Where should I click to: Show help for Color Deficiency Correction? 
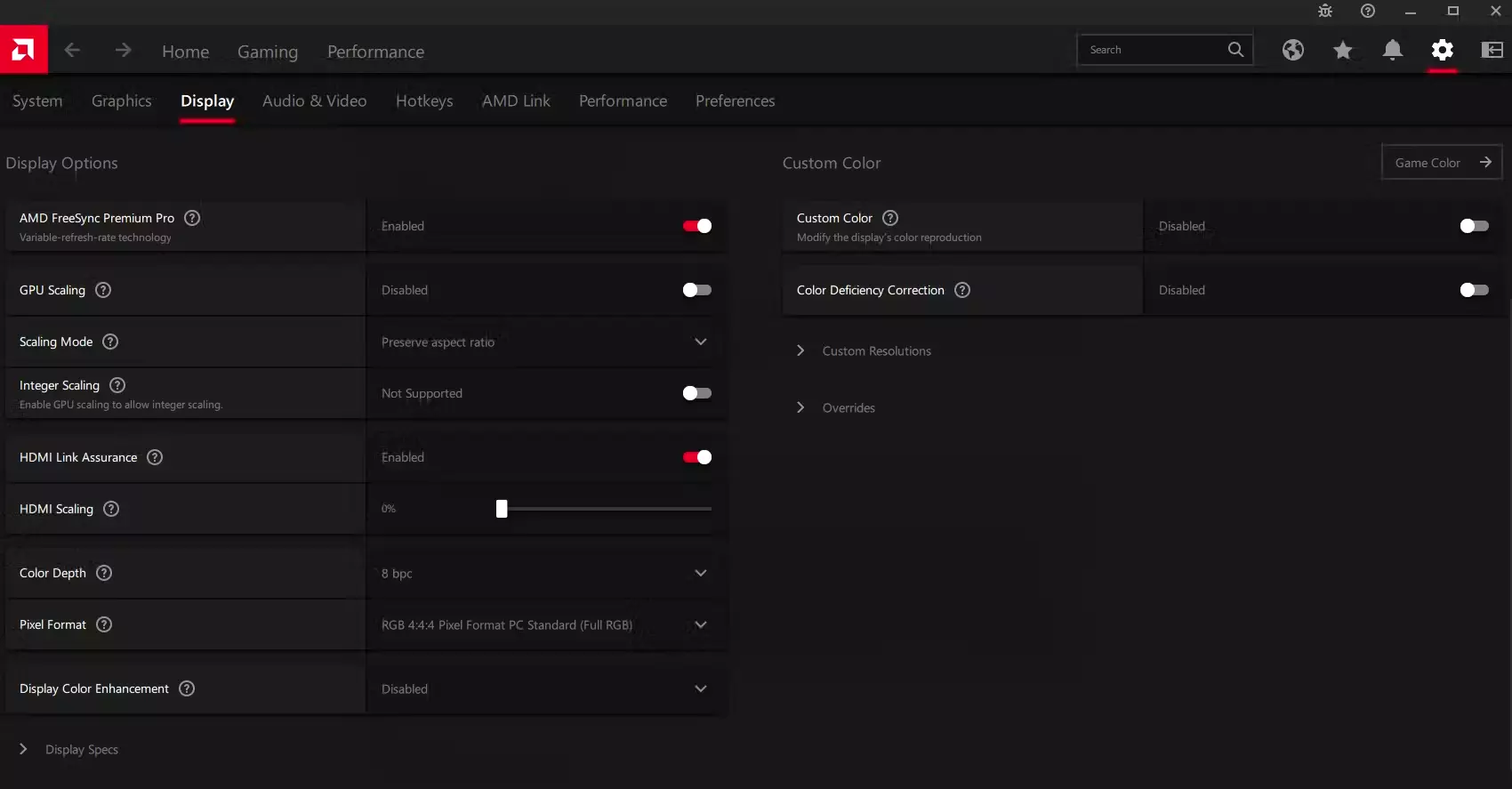coord(962,290)
